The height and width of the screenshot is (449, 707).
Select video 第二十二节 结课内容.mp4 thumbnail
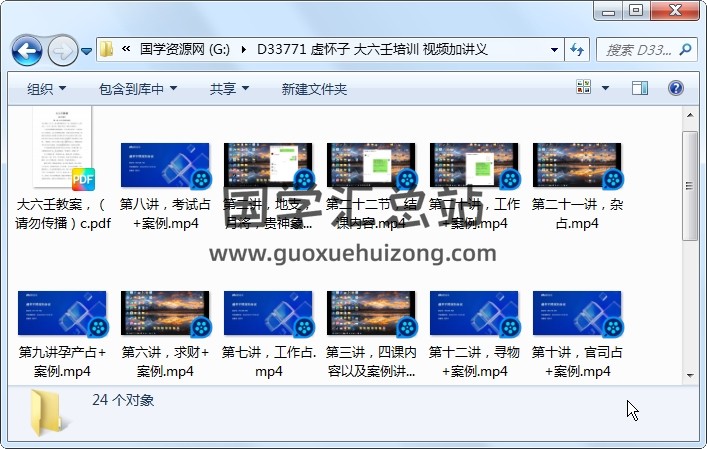click(x=371, y=165)
